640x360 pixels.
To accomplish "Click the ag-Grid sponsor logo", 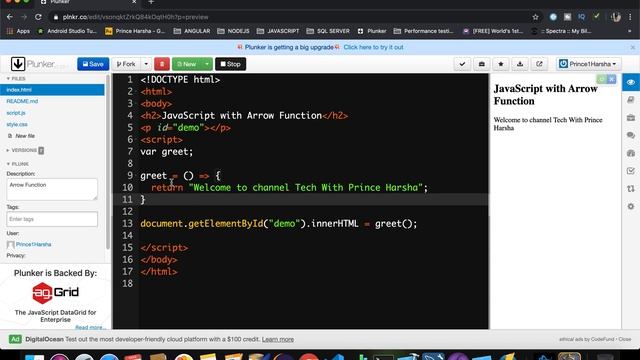I will coord(55,293).
